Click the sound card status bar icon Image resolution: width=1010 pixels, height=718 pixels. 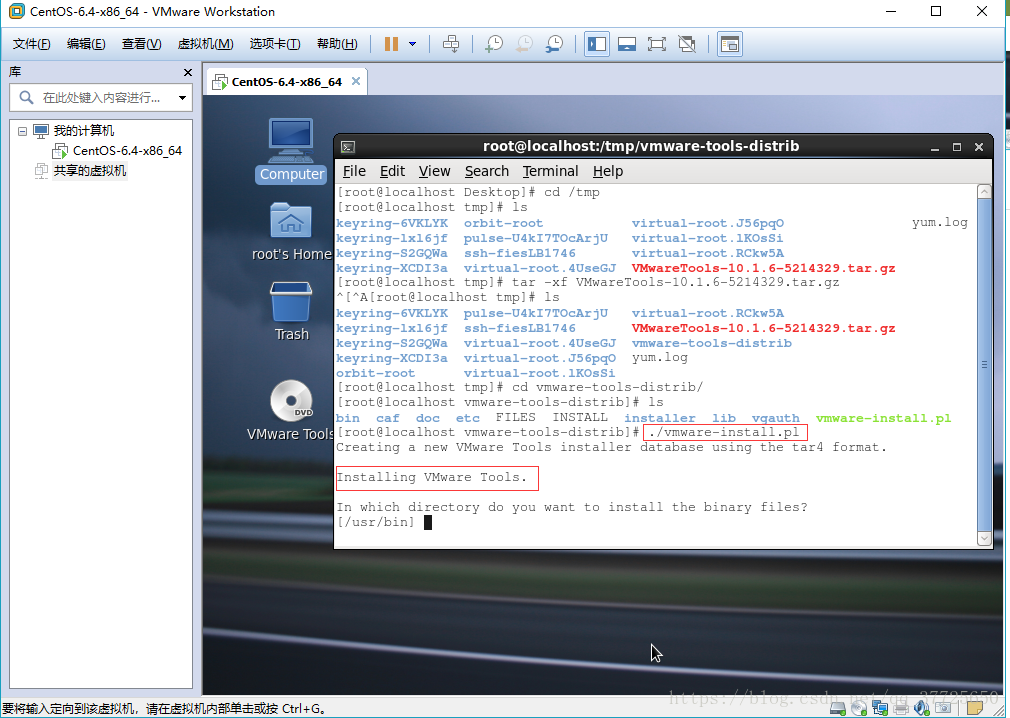[x=922, y=709]
